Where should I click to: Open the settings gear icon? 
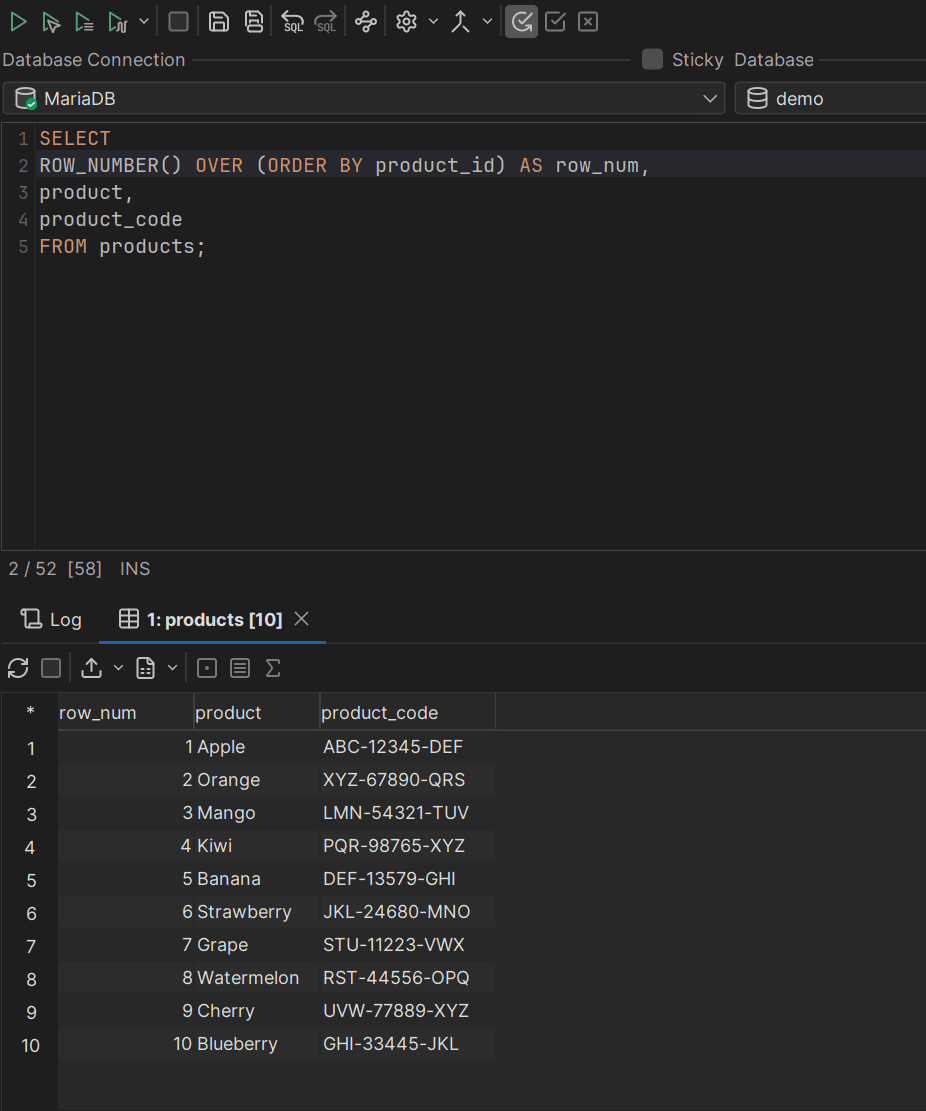pos(407,22)
